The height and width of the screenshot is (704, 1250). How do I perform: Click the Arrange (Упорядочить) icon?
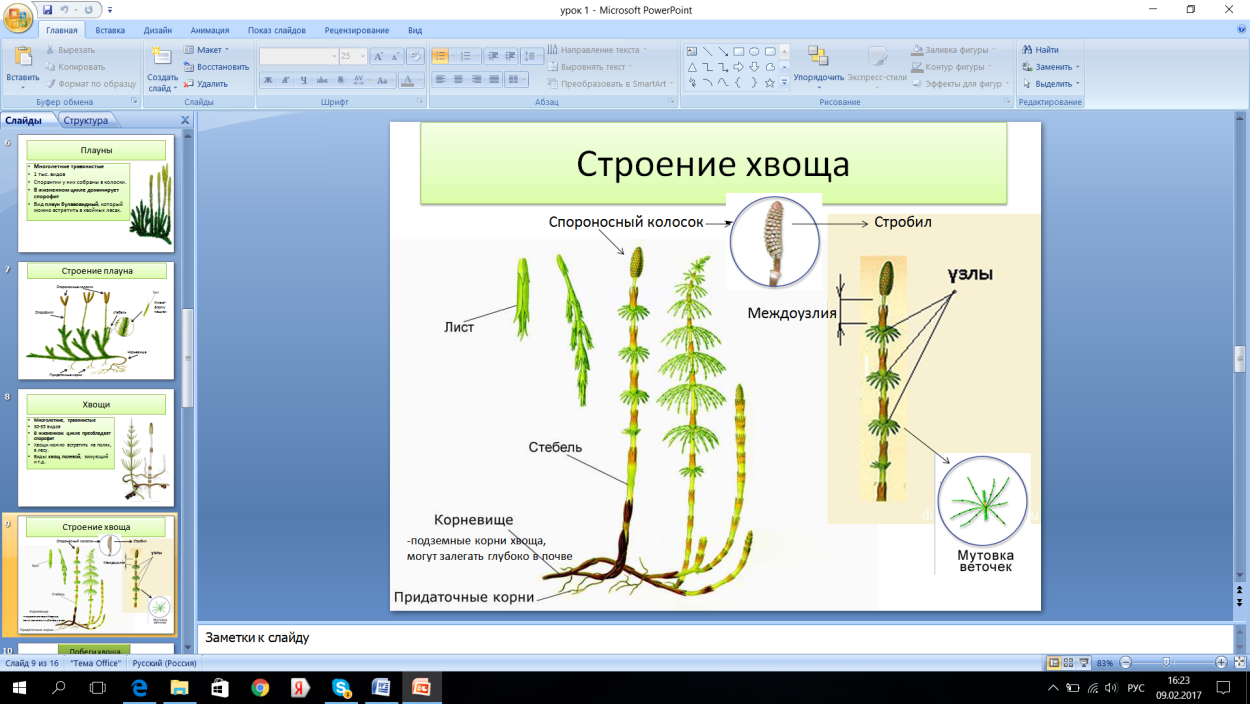818,58
